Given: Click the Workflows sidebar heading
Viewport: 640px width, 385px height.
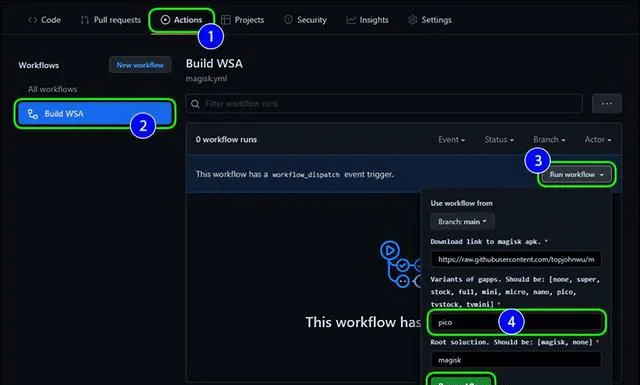Looking at the screenshot, I should 38,65.
